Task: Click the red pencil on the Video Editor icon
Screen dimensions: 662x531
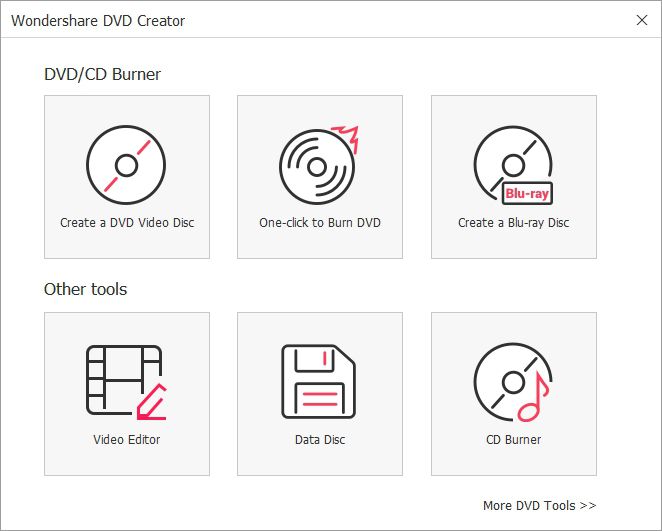Action: [150, 400]
